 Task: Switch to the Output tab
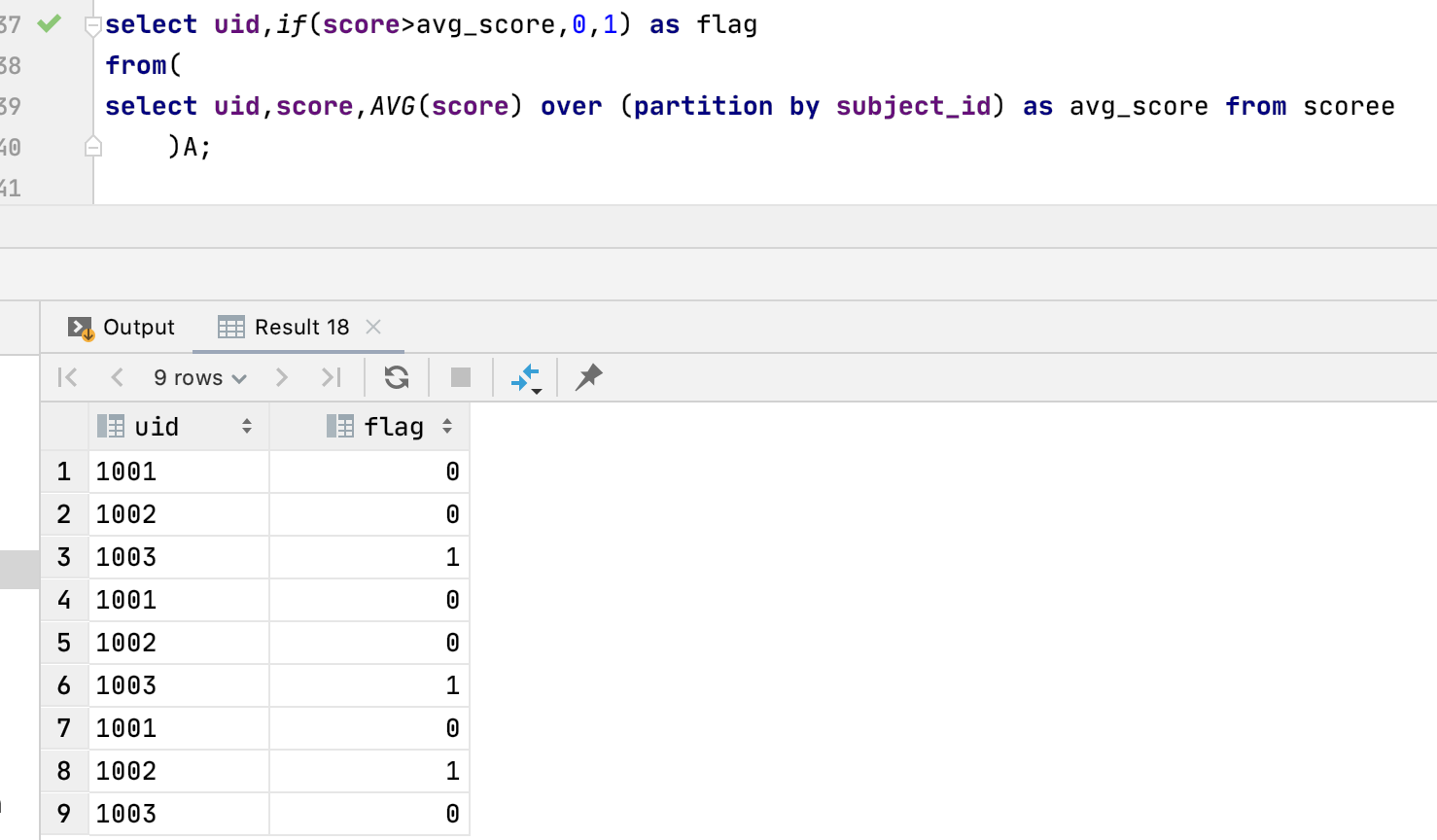pyautogui.click(x=138, y=327)
